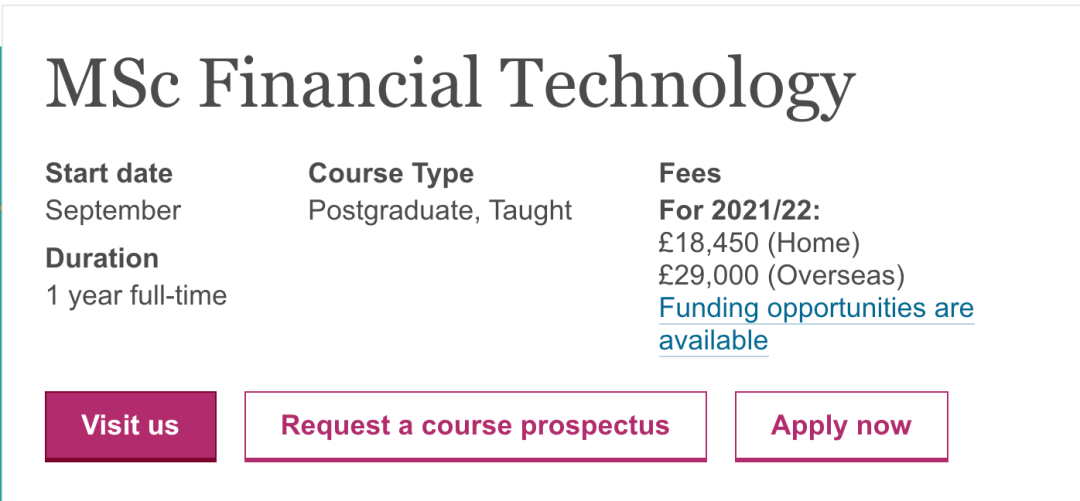Click the word "Taught" under Course Type

pyautogui.click(x=531, y=211)
